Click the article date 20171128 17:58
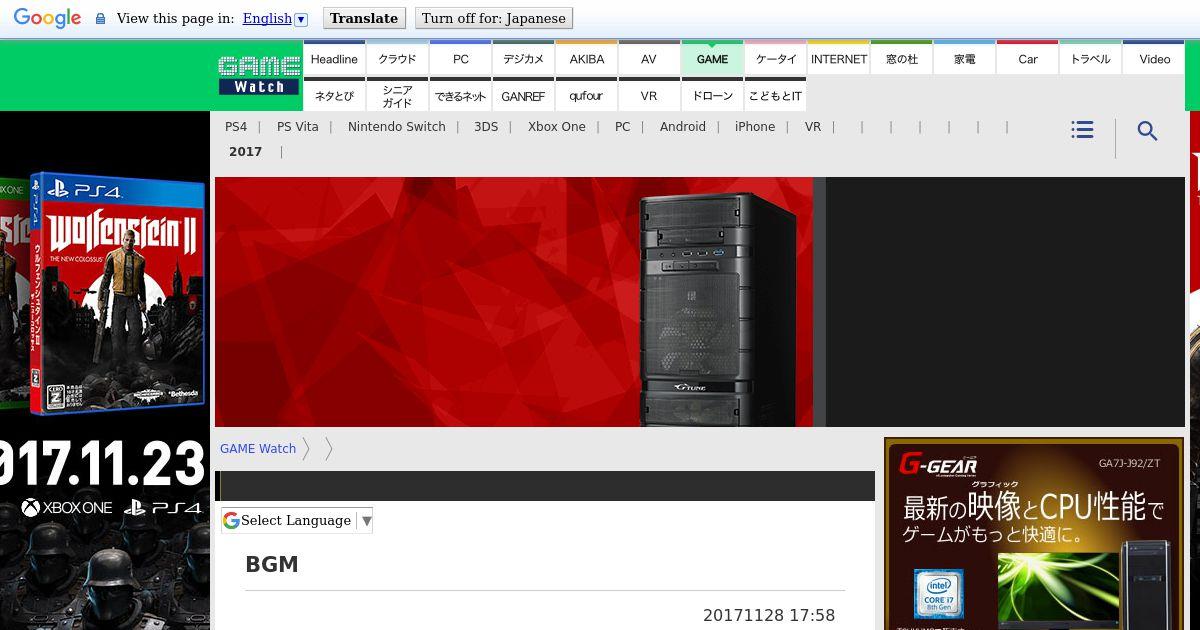The width and height of the screenshot is (1200, 630). pos(769,616)
